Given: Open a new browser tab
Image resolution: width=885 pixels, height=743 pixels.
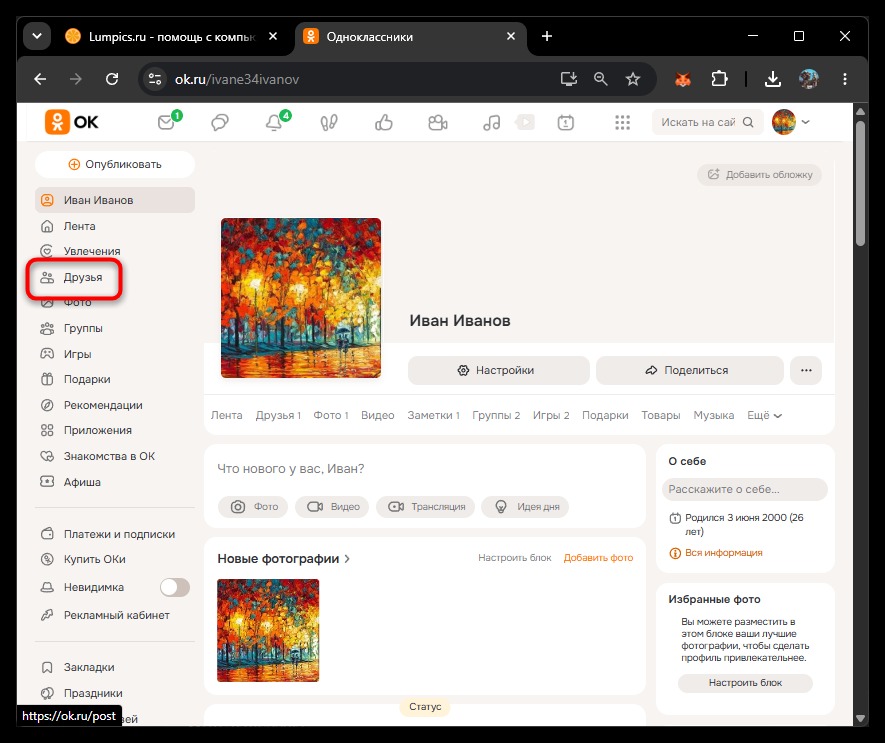Looking at the screenshot, I should pyautogui.click(x=546, y=36).
